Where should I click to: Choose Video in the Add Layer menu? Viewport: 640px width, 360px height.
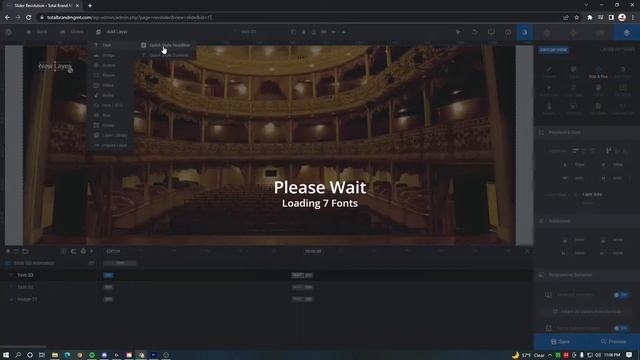click(x=111, y=85)
